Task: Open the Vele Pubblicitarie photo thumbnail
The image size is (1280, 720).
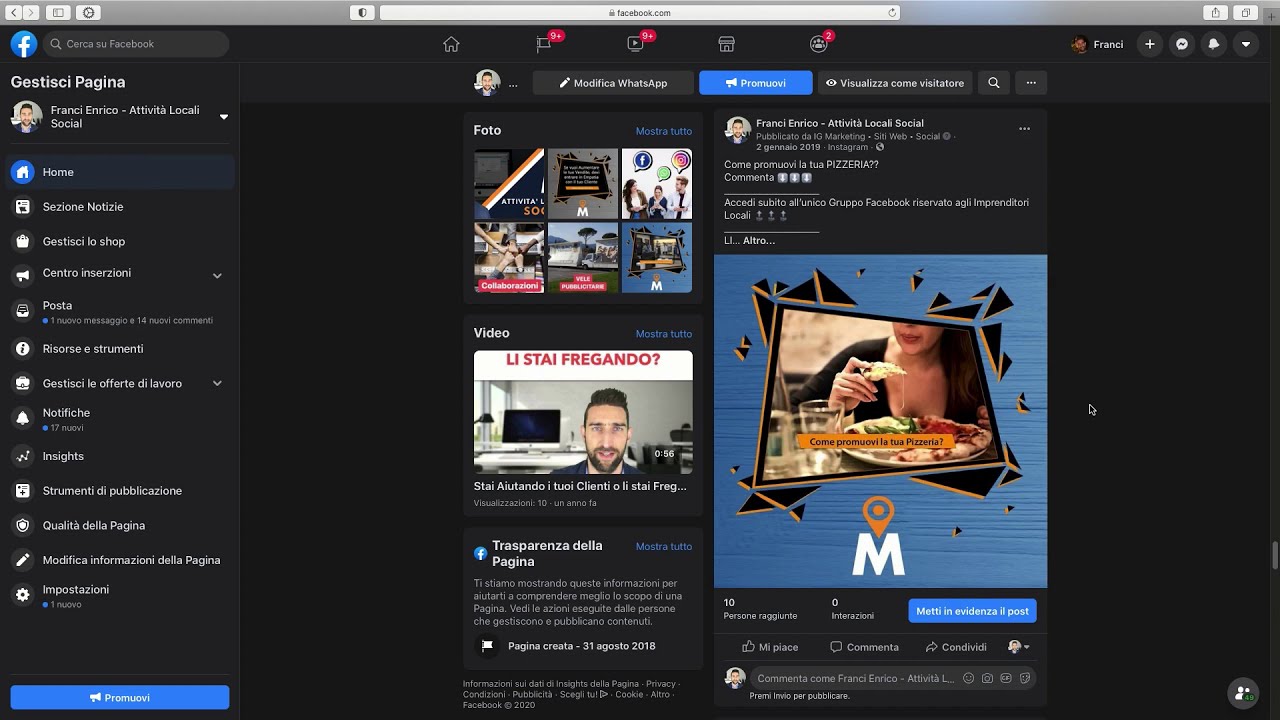Action: (583, 258)
